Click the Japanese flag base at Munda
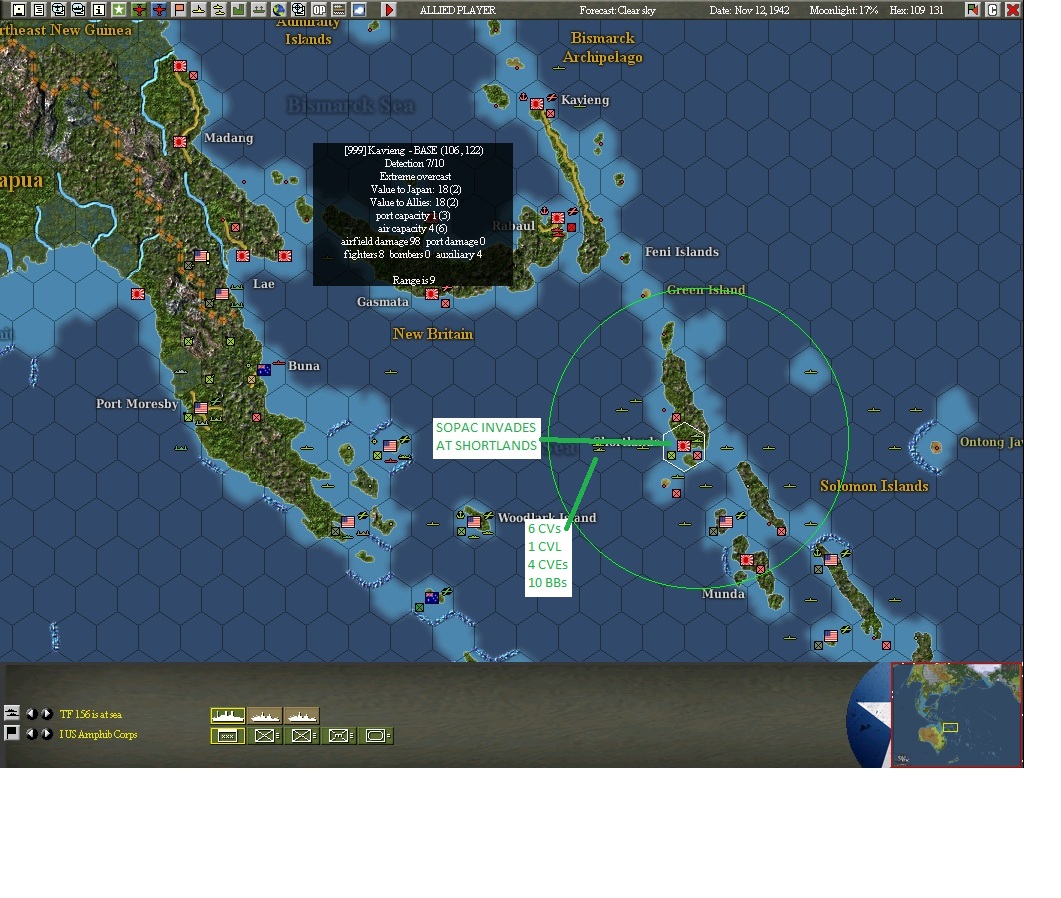The image size is (1061, 898). tap(747, 560)
